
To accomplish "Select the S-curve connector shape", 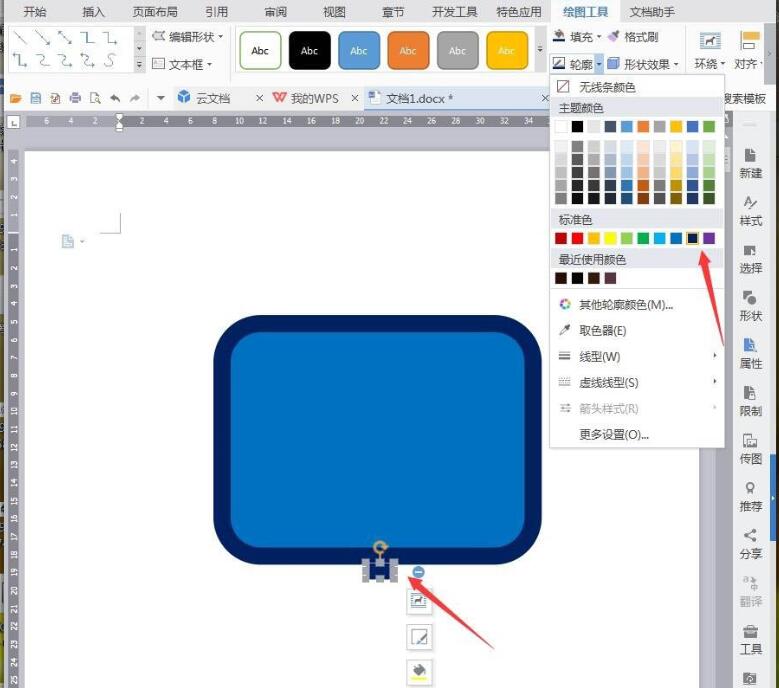I will click(x=110, y=61).
